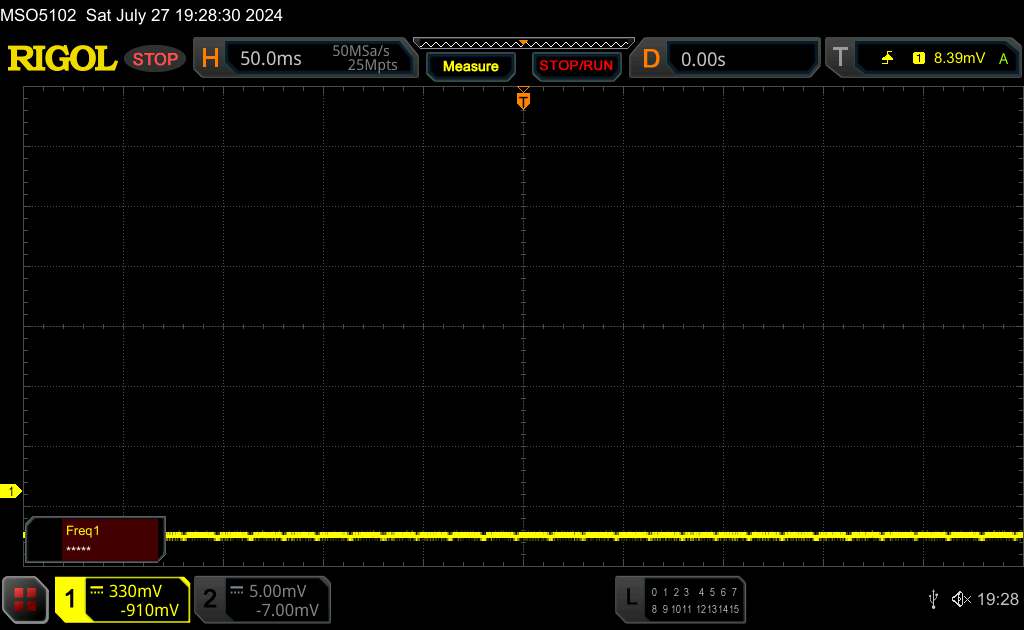This screenshot has width=1024, height=630.
Task: Click the 25Mpts memory depth readout
Action: [x=372, y=65]
